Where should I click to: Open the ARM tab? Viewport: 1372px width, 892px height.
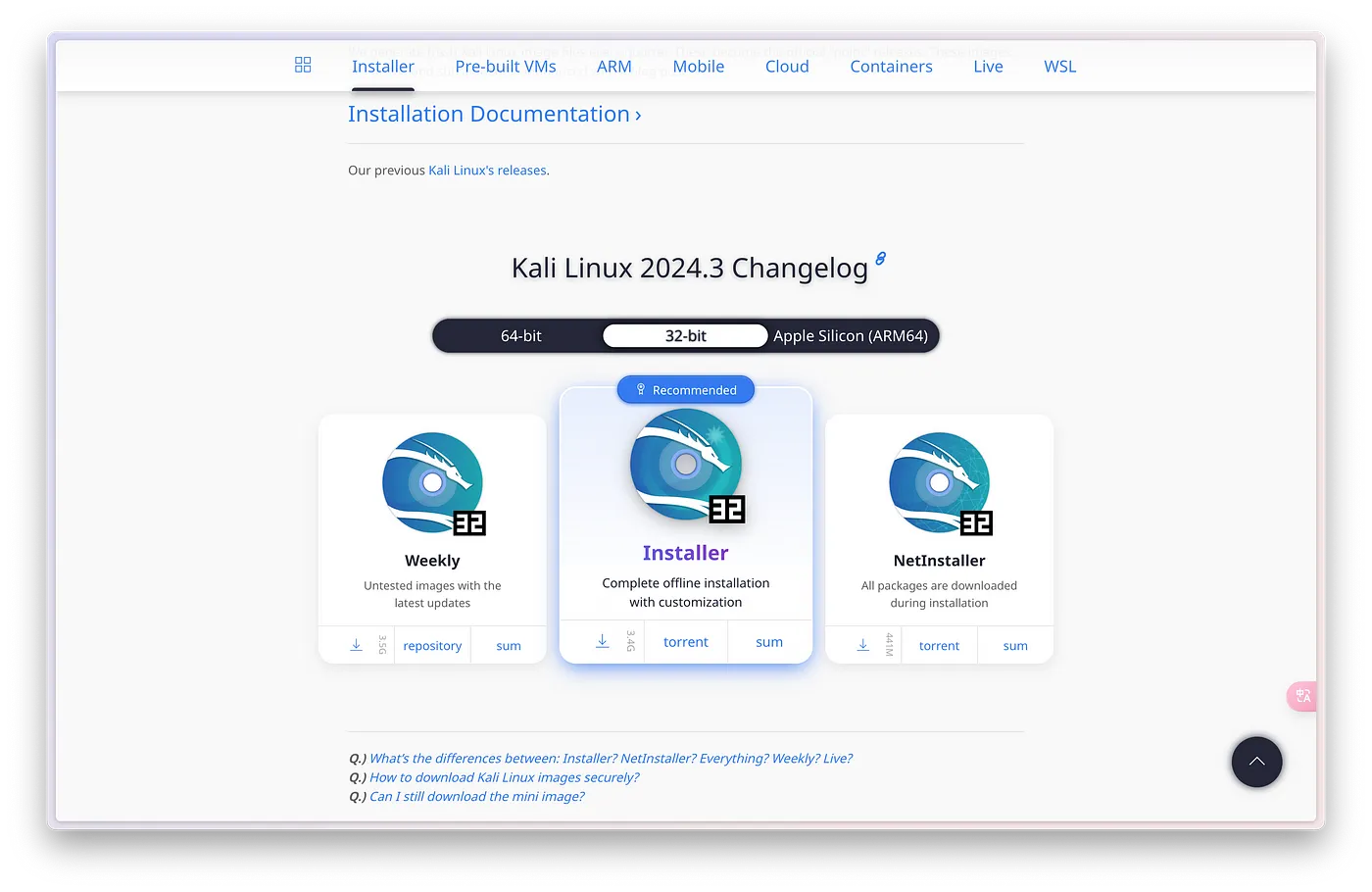(614, 67)
